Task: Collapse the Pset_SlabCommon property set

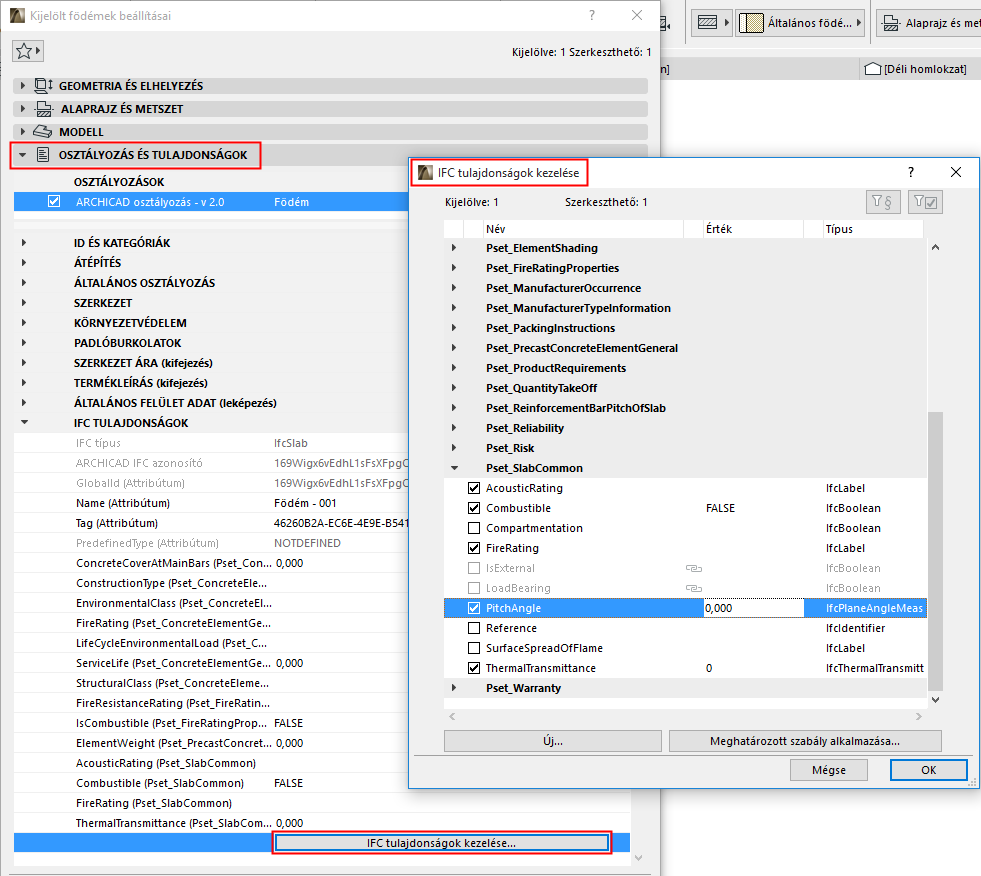Action: (x=455, y=467)
